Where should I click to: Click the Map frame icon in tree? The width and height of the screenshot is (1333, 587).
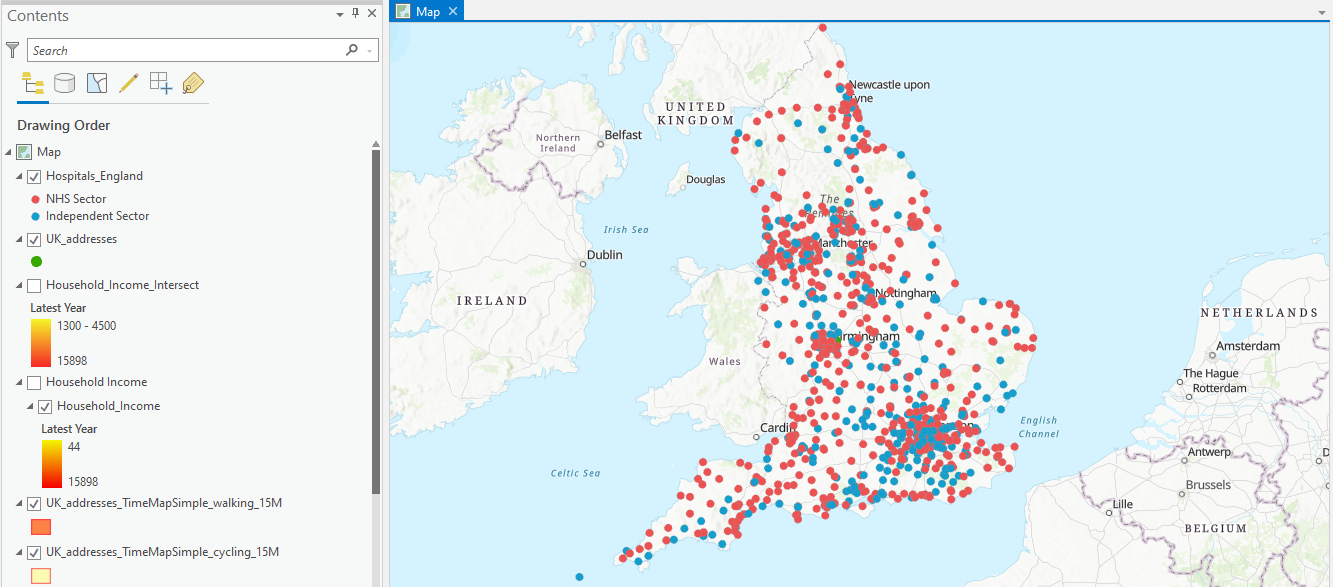pos(25,152)
